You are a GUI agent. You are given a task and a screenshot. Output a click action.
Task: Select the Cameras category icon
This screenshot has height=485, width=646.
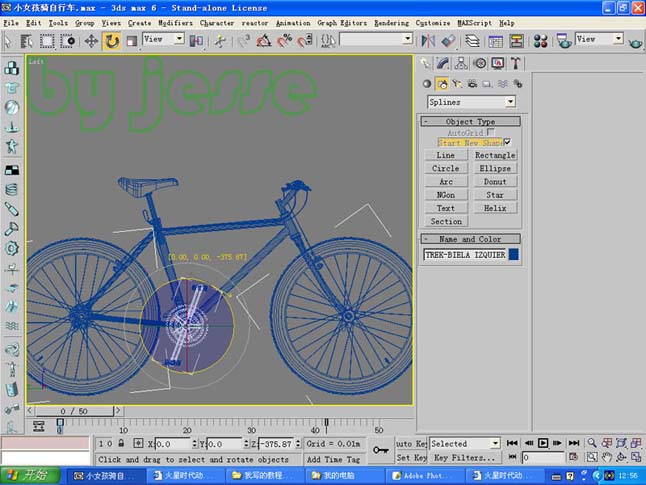point(473,84)
